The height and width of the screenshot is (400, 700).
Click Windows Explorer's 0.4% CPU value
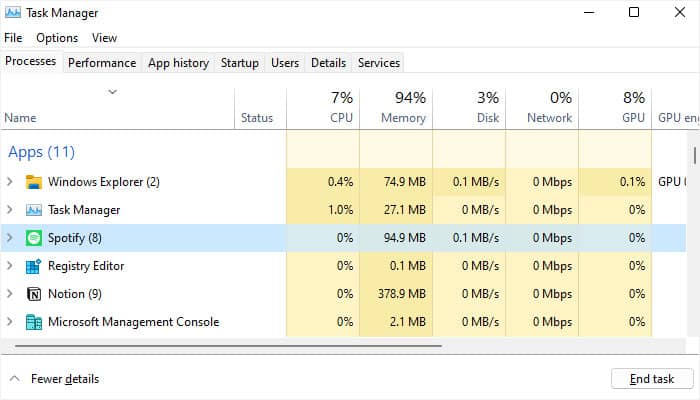341,182
